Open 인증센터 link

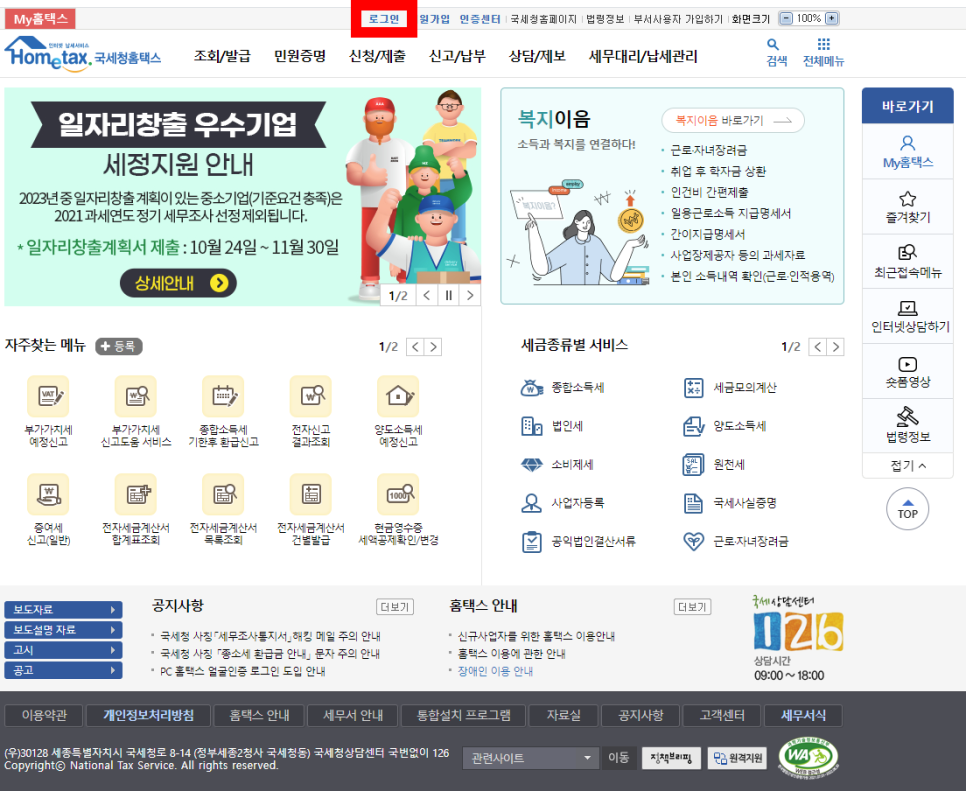[480, 19]
